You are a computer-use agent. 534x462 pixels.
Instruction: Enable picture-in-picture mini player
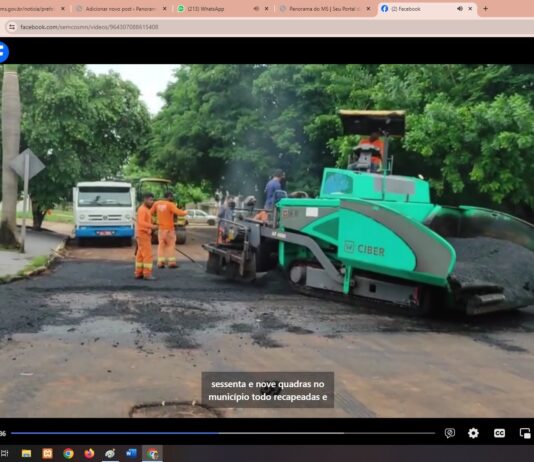pos(525,433)
